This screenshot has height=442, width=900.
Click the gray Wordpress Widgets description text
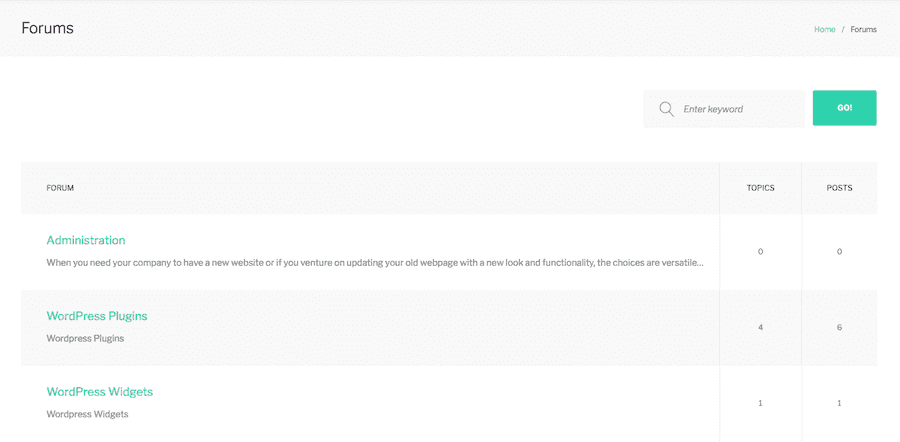coord(87,414)
